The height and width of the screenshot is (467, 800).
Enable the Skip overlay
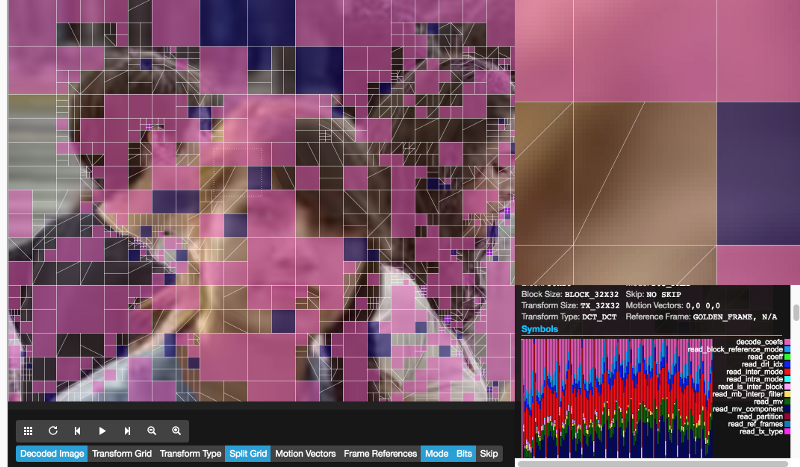pos(489,454)
